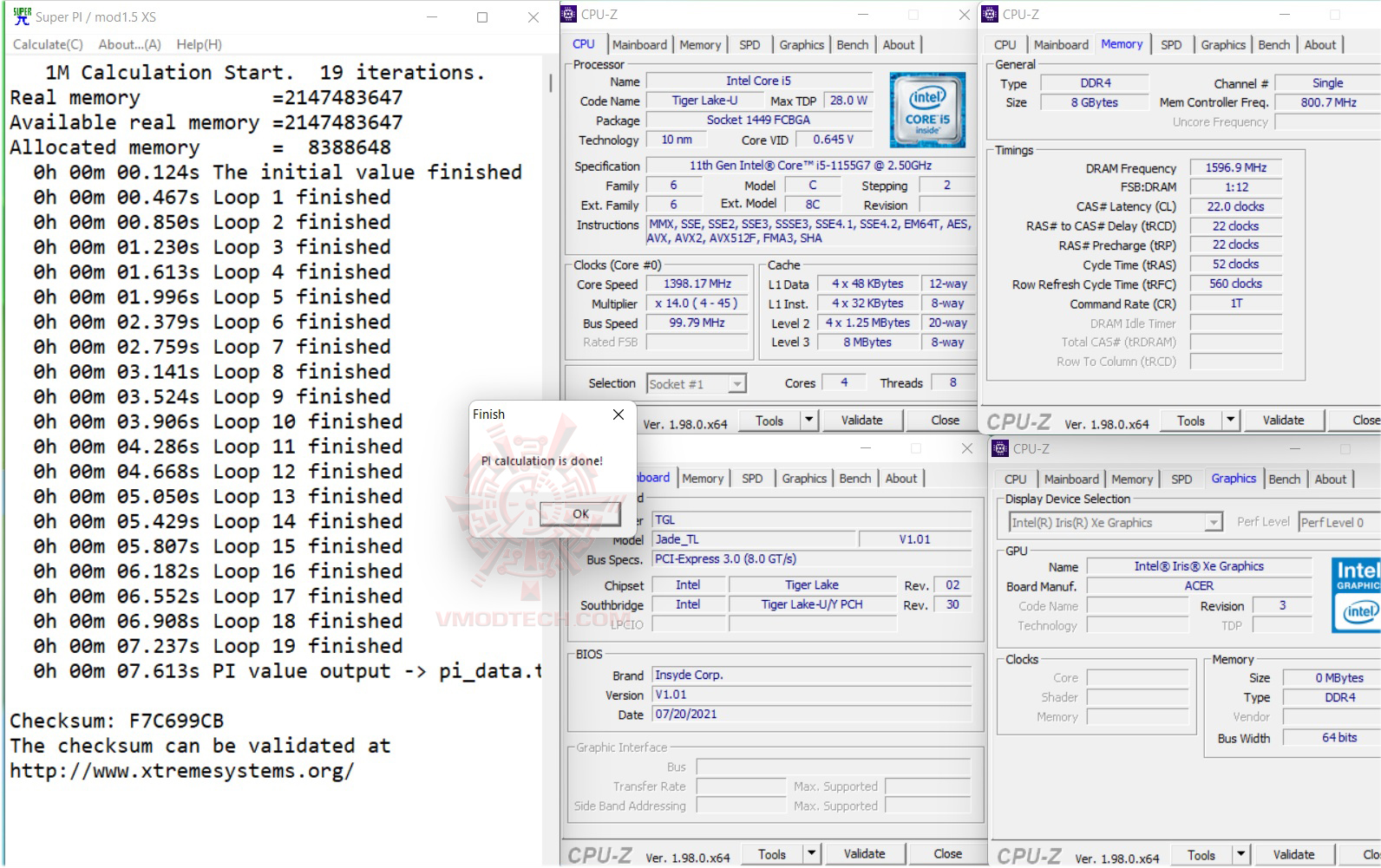Image resolution: width=1381 pixels, height=868 pixels.
Task: Switch to Mainboard tab in CPU window
Action: tap(639, 45)
